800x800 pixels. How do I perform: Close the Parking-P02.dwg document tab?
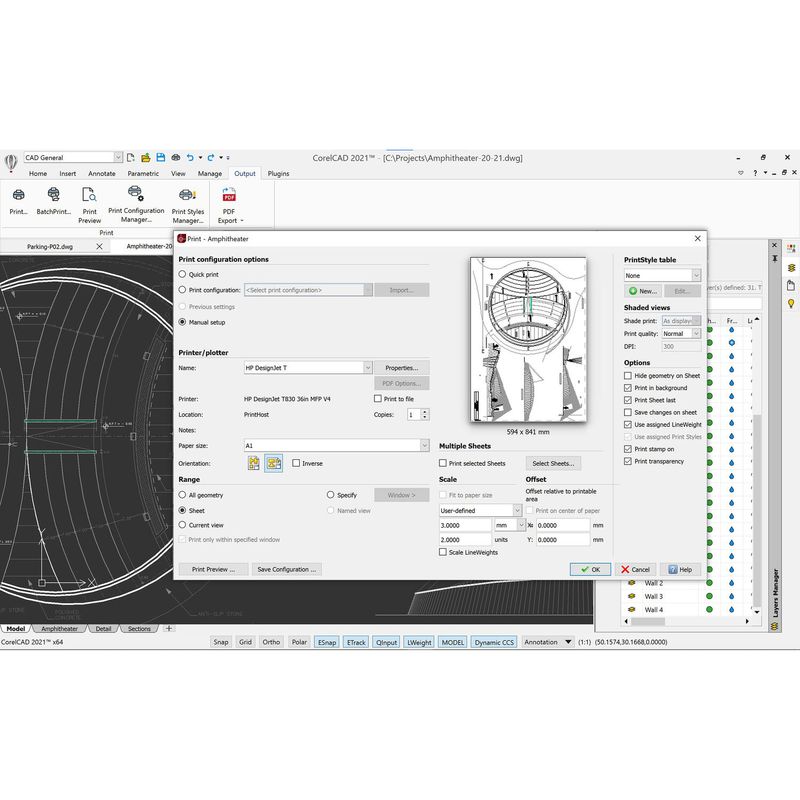pos(99,246)
